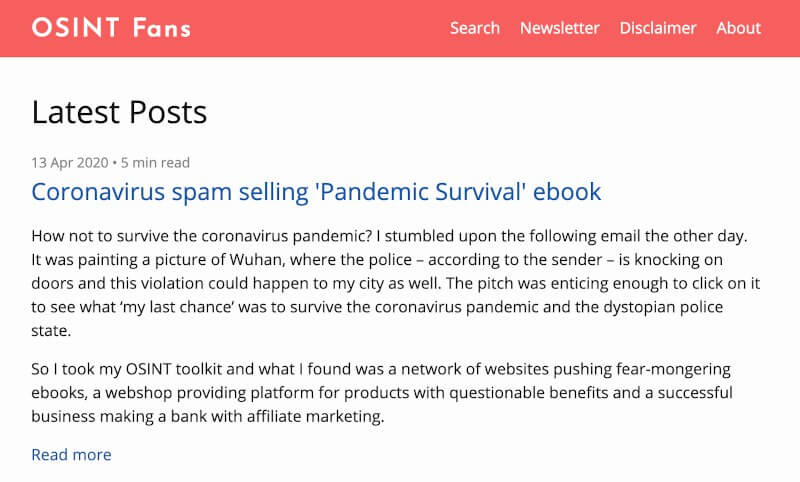Click the Latest Posts heading
This screenshot has height=482, width=800.
(119, 112)
